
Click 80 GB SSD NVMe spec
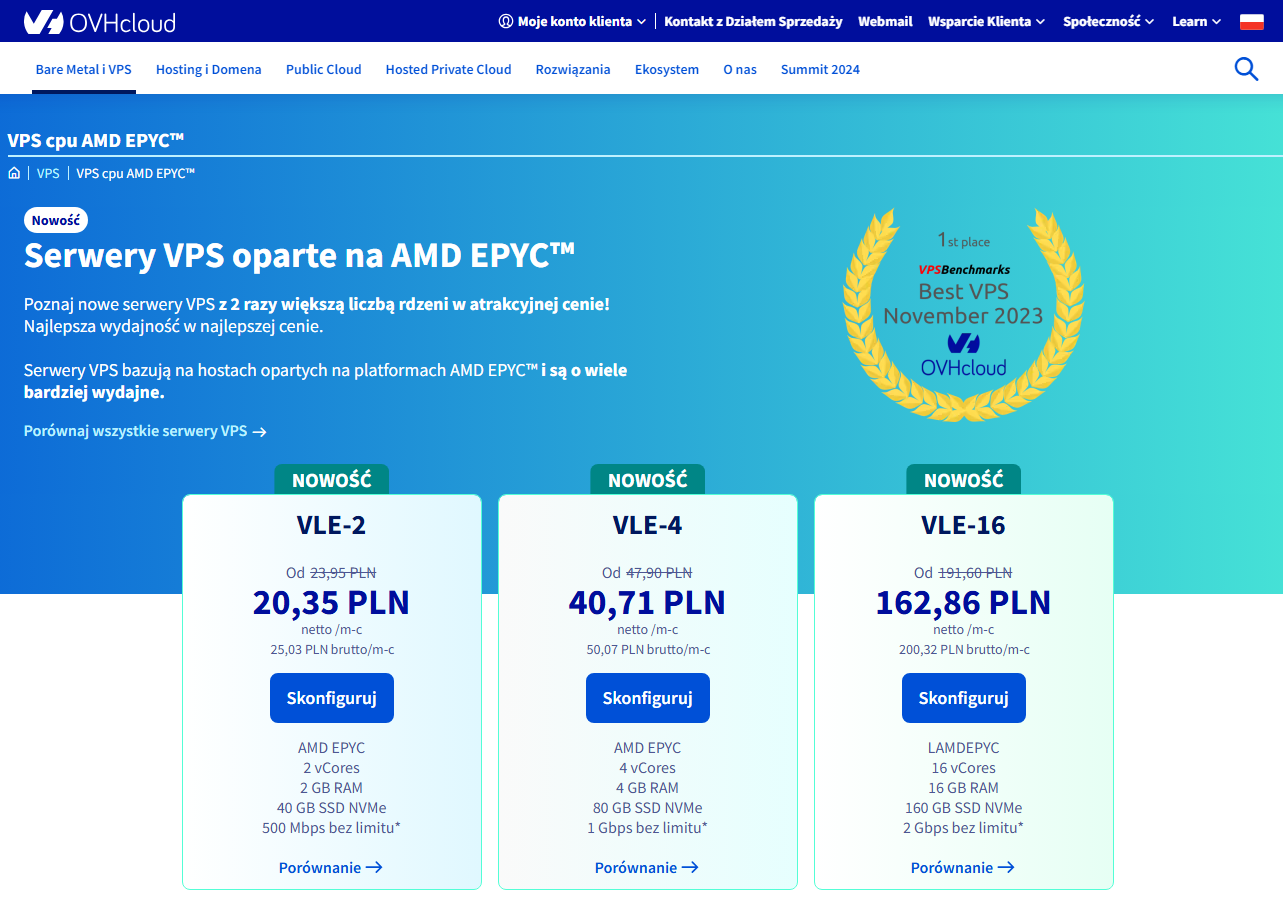pyautogui.click(x=648, y=808)
